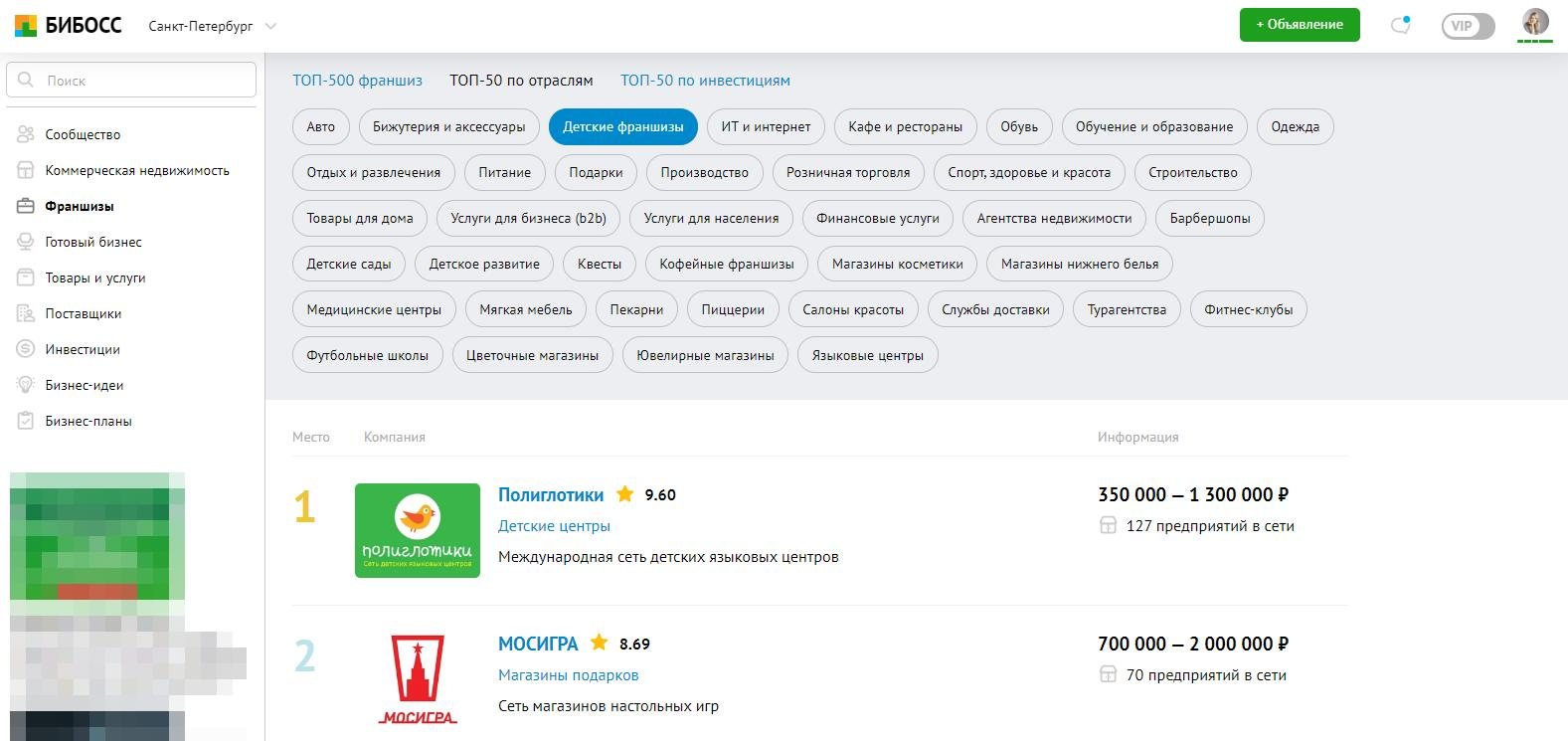Switch to ТОП-50 по отраслям tab
The image size is (1568, 741).
pyautogui.click(x=521, y=81)
